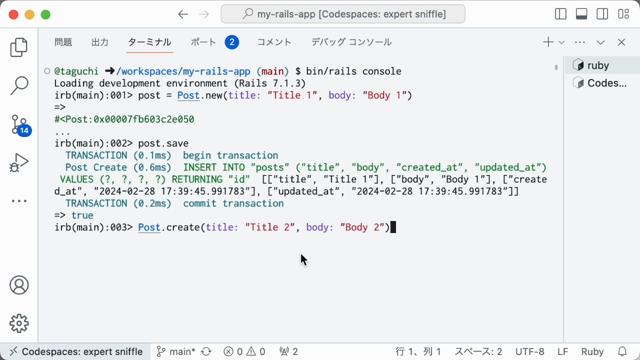Show additional views in the activity bar
640x360 pixels.
click(x=19, y=201)
